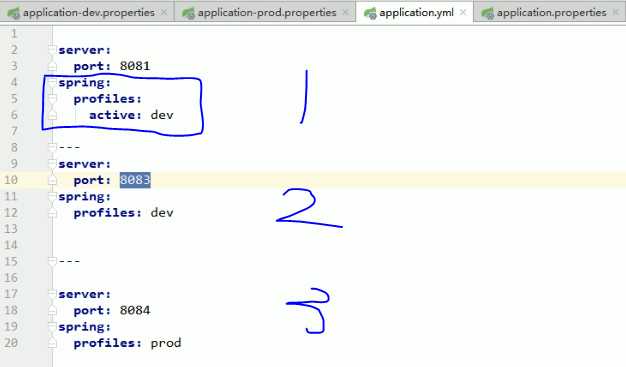Image resolution: width=626 pixels, height=367 pixels.
Task: Collapse the document separator fold on line 15
Action: (52, 261)
